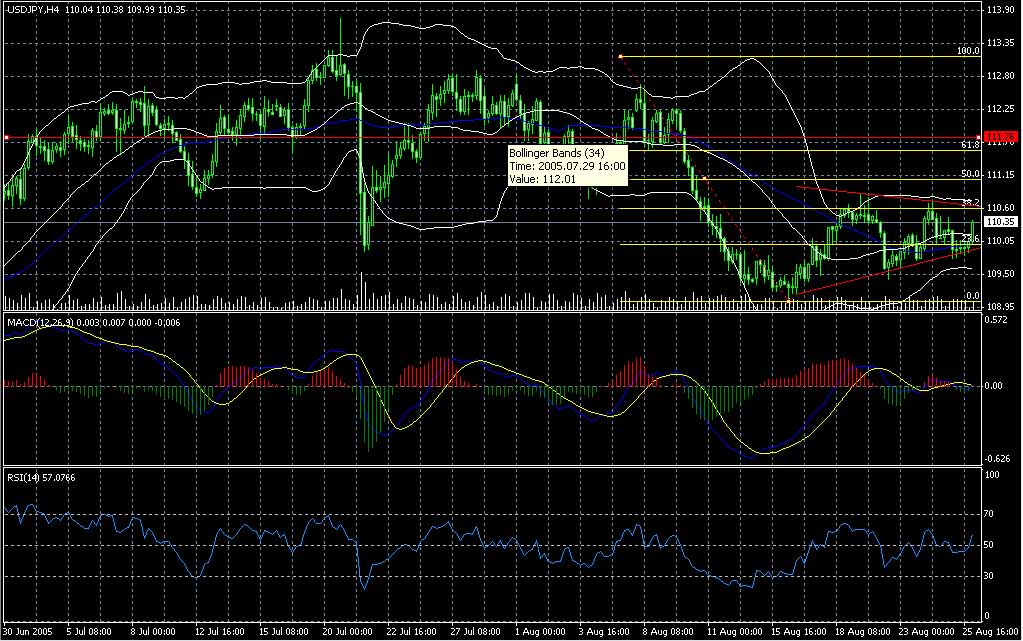This screenshot has width=1023, height=641.
Task: Click the 112.80 price axis label
Action: click(x=1001, y=76)
